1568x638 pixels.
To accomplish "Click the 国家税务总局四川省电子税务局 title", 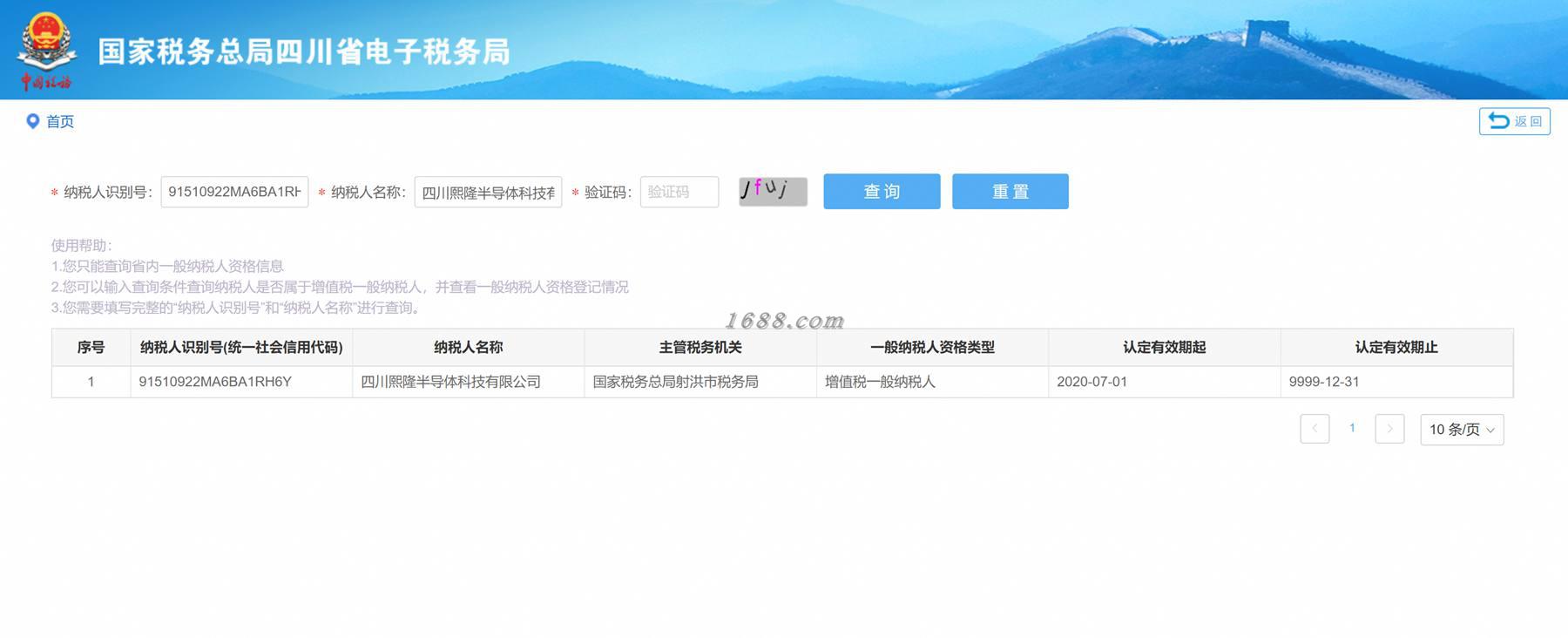I will point(304,51).
